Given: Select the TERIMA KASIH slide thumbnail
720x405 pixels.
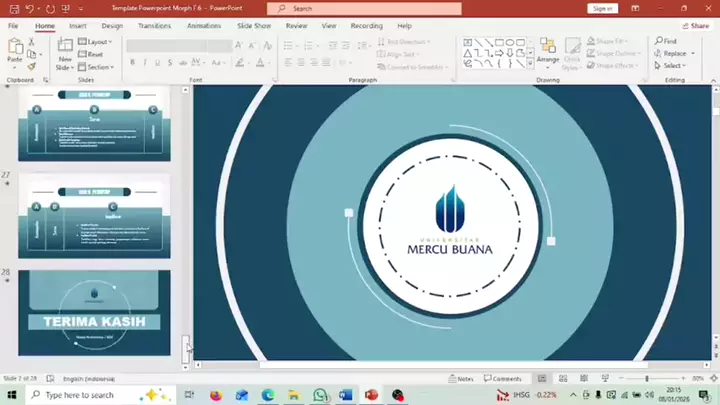Looking at the screenshot, I should coord(94,313).
